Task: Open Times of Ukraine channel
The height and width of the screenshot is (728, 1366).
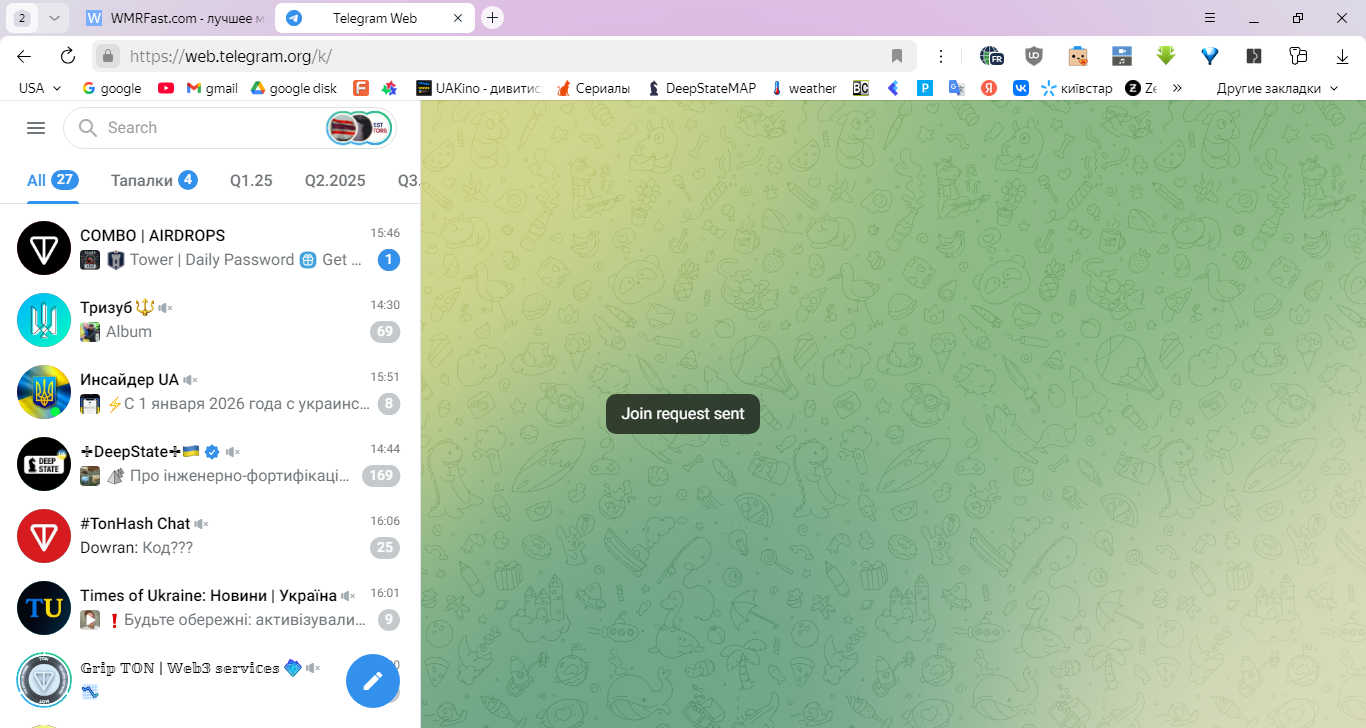Action: pyautogui.click(x=210, y=608)
